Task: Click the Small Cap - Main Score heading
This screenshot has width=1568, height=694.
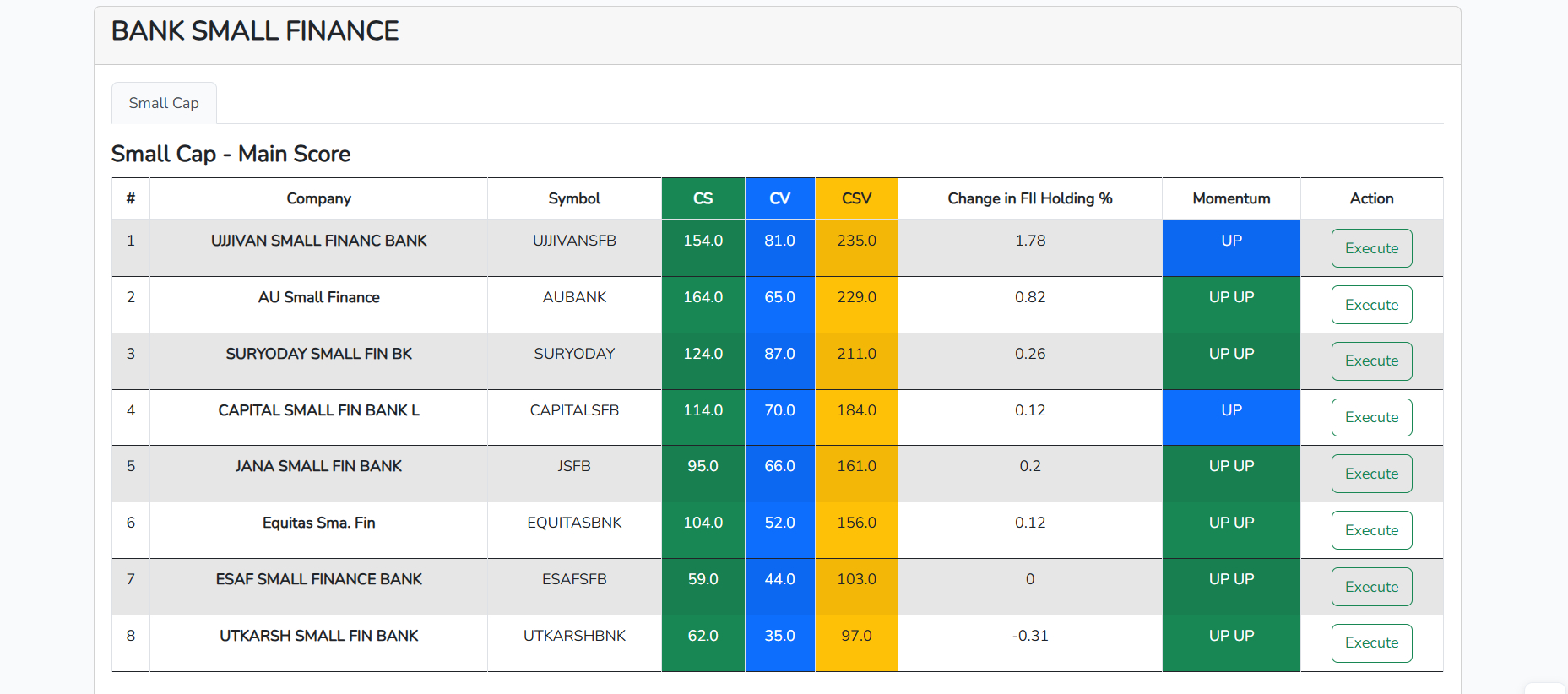Action: (231, 154)
